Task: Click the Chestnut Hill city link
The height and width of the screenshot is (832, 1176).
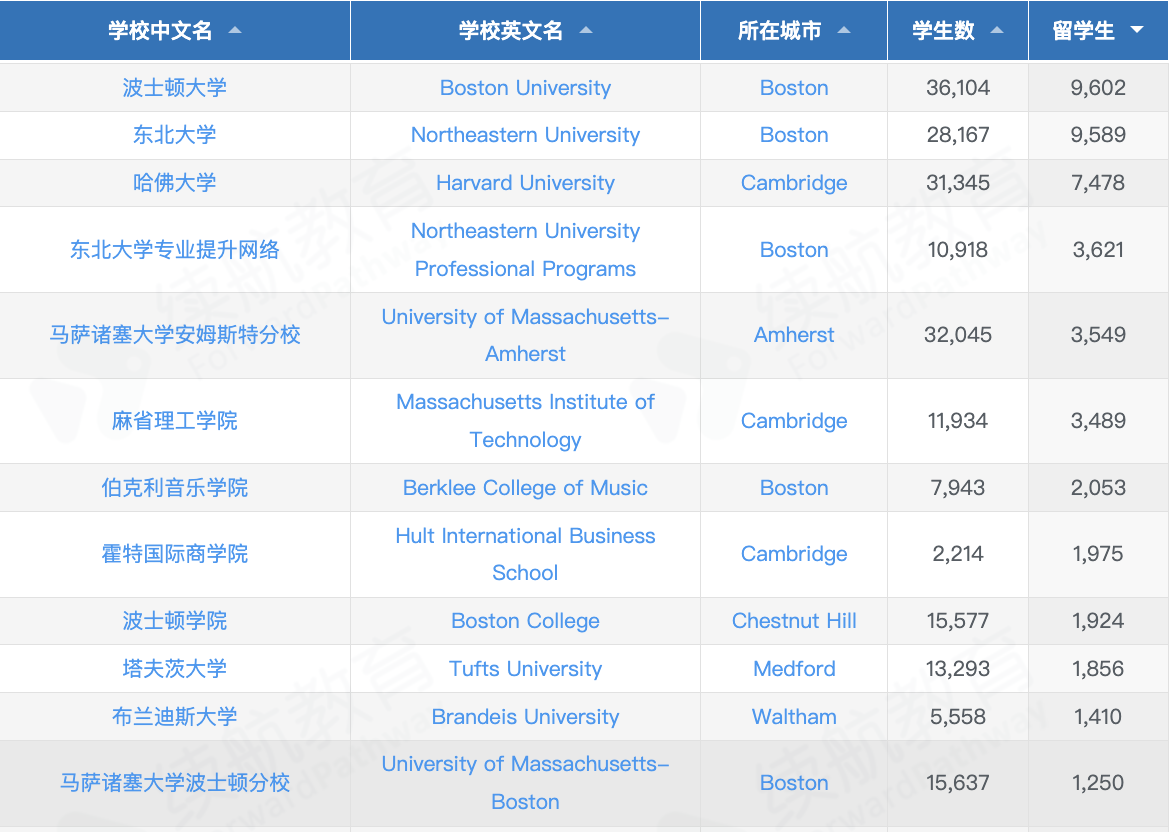Action: [794, 621]
